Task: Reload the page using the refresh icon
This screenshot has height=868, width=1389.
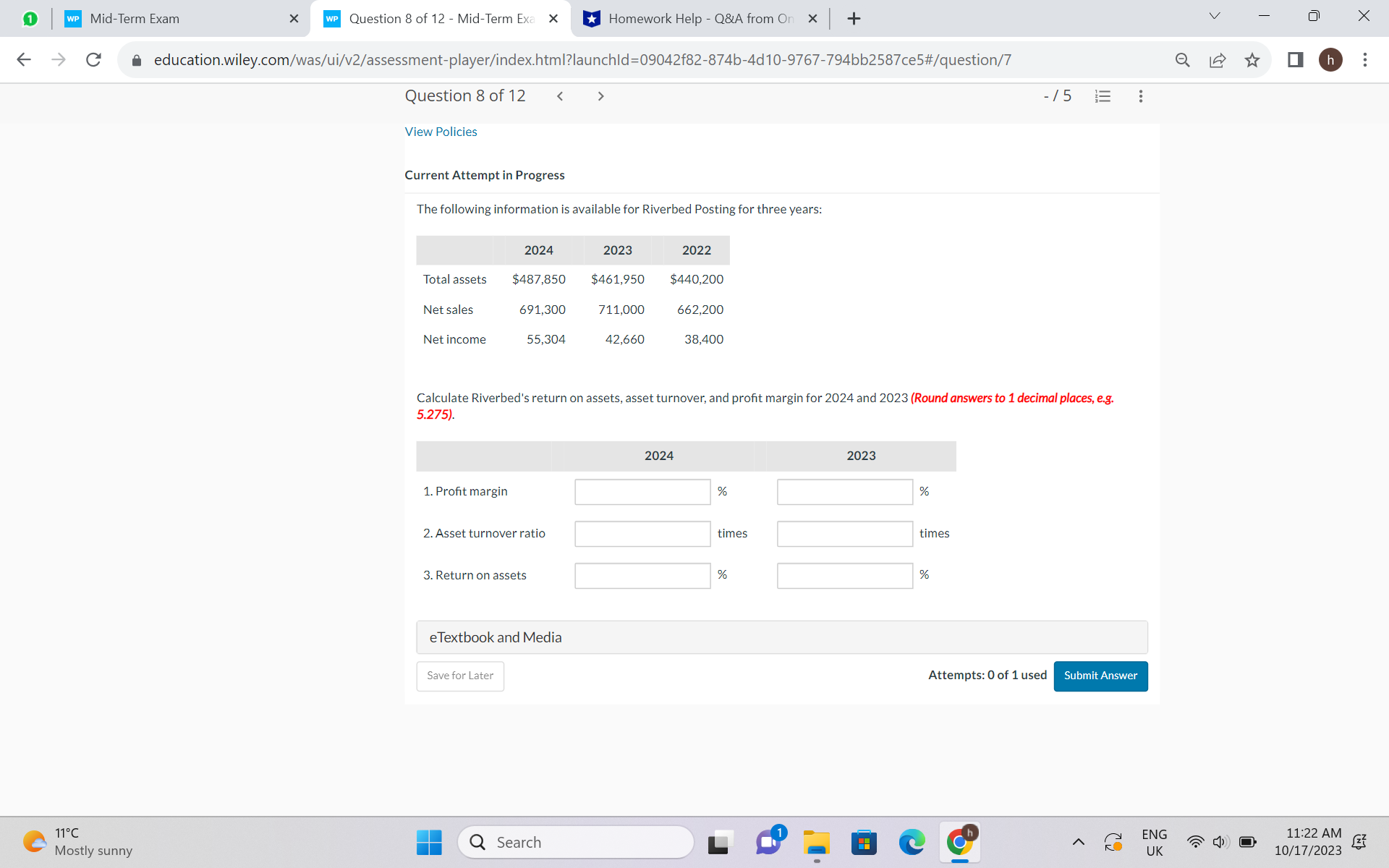Action: point(93,60)
